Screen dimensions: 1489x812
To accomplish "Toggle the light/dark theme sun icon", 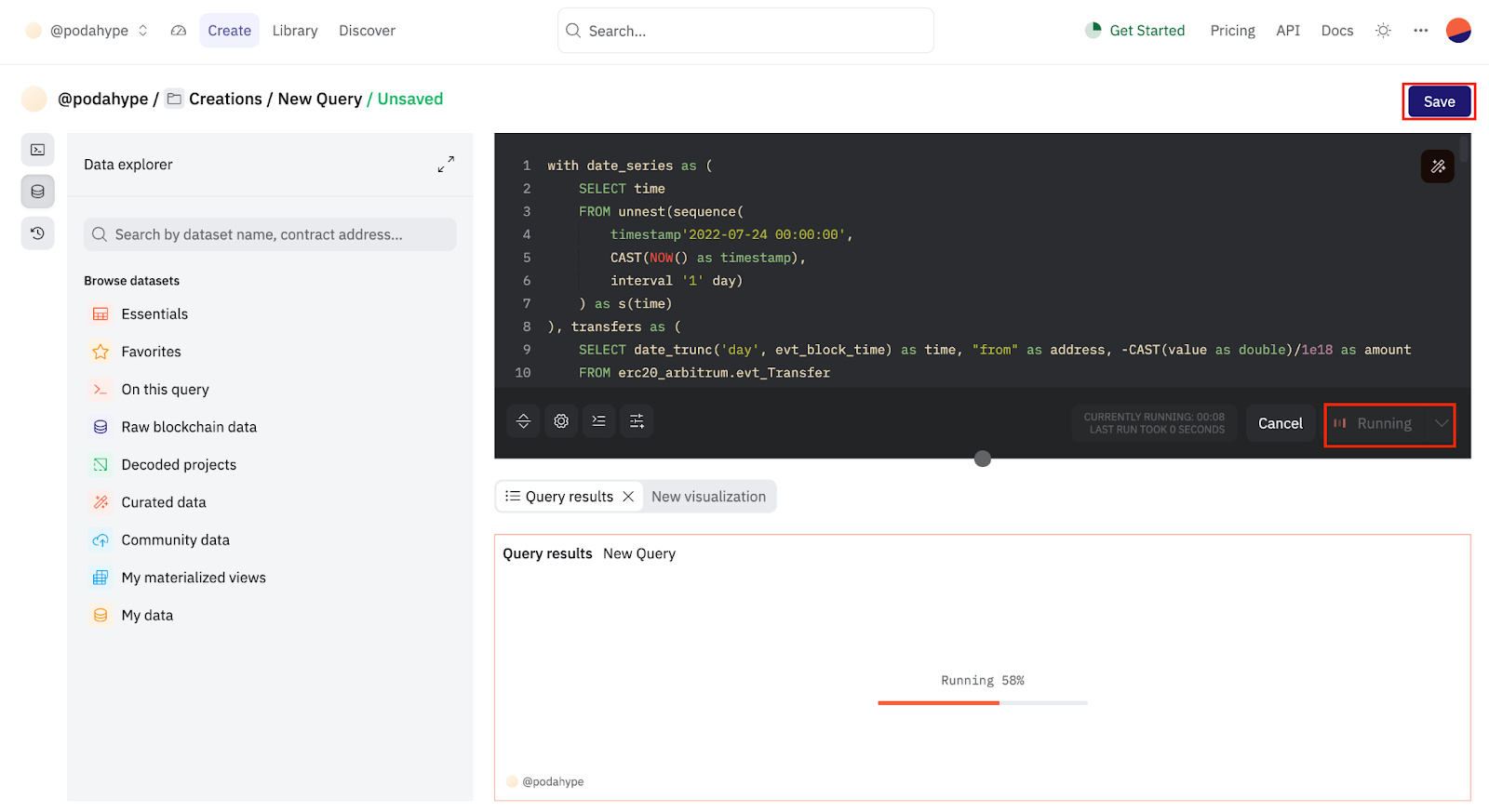I will point(1383,31).
